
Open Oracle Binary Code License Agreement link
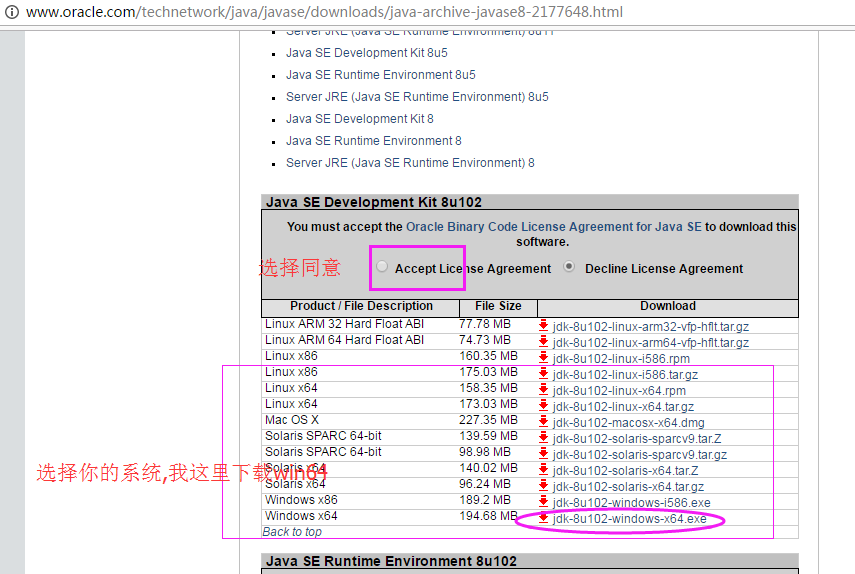pyautogui.click(x=554, y=227)
